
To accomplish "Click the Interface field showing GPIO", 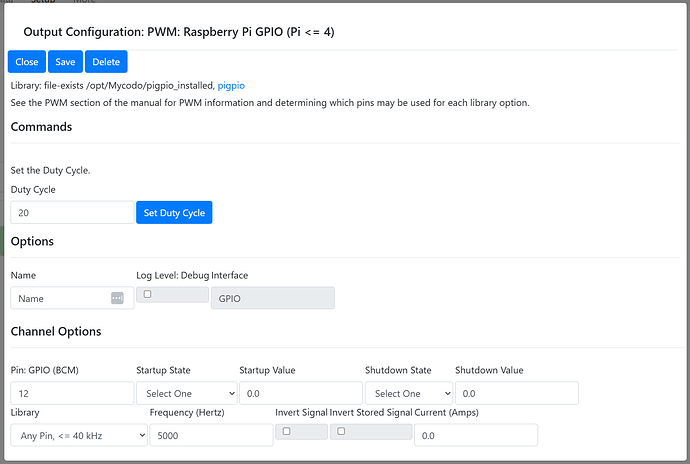I will (x=272, y=298).
